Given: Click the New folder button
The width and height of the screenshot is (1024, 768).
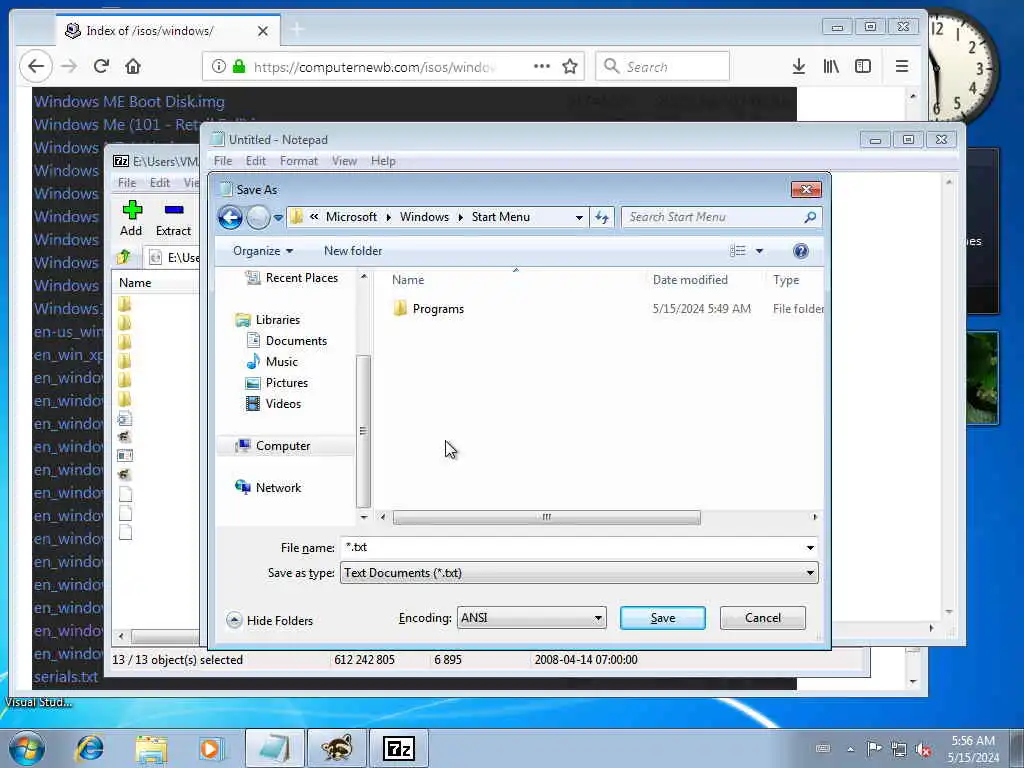Looking at the screenshot, I should coord(353,251).
